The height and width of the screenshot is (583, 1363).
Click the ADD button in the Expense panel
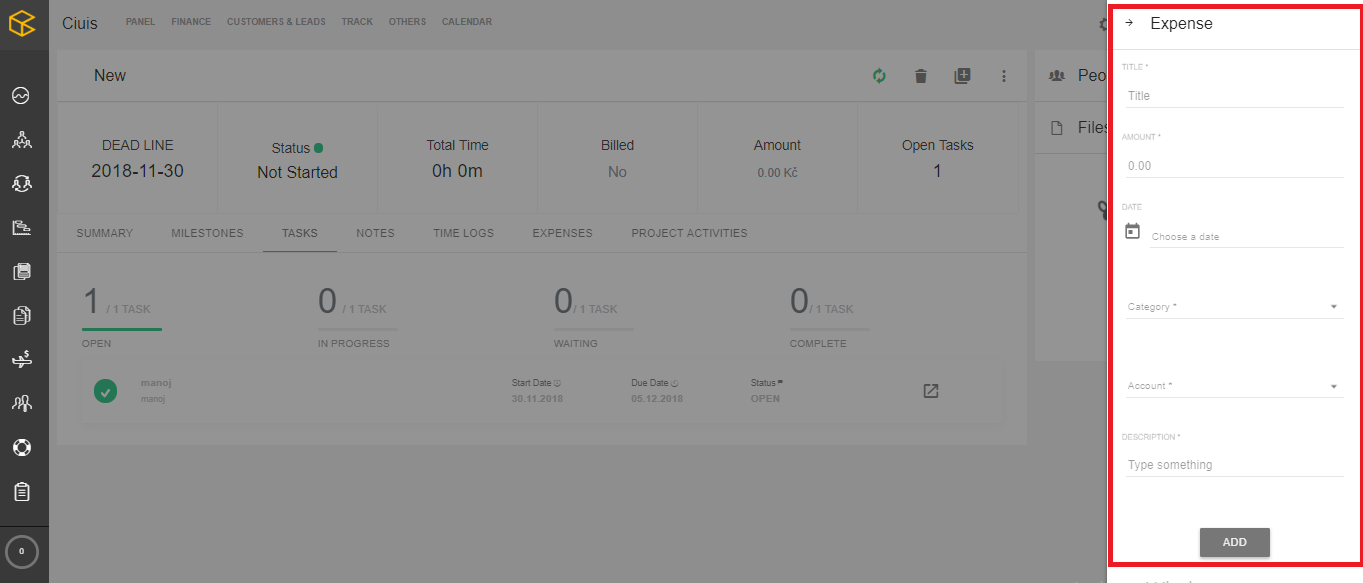[1235, 542]
